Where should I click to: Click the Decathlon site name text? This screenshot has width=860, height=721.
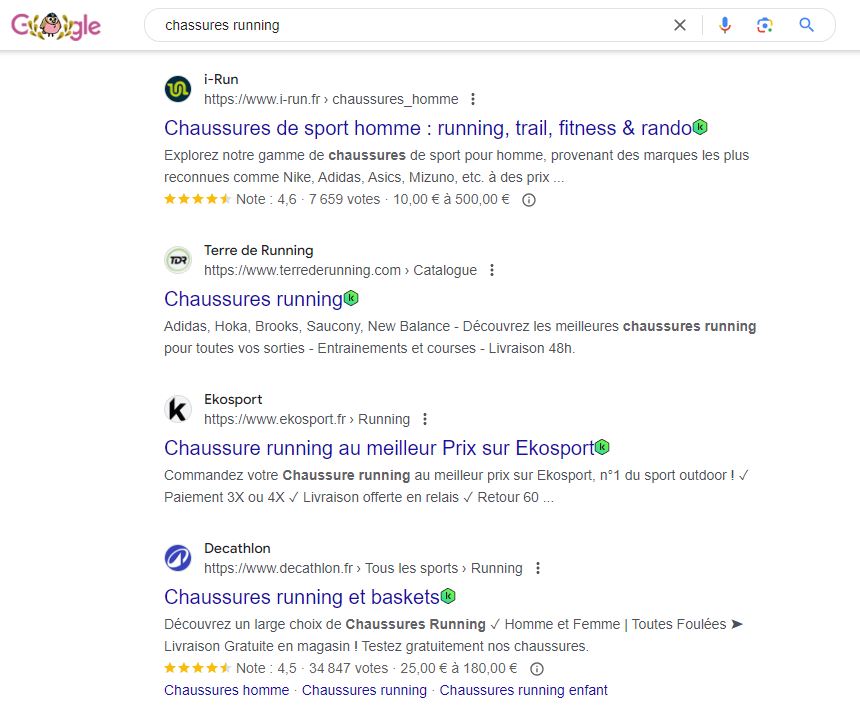point(237,549)
